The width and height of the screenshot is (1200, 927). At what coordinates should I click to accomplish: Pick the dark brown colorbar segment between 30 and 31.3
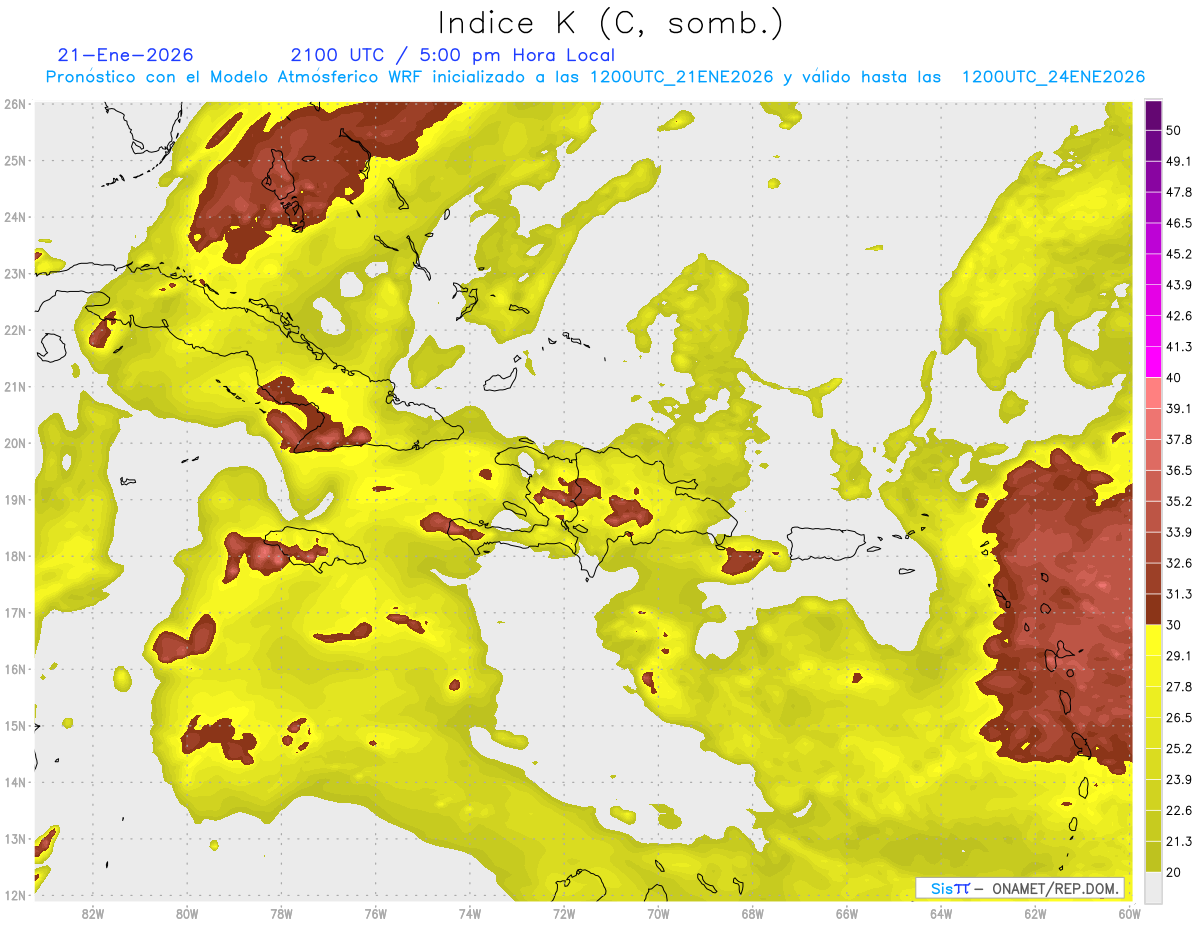(1153, 609)
